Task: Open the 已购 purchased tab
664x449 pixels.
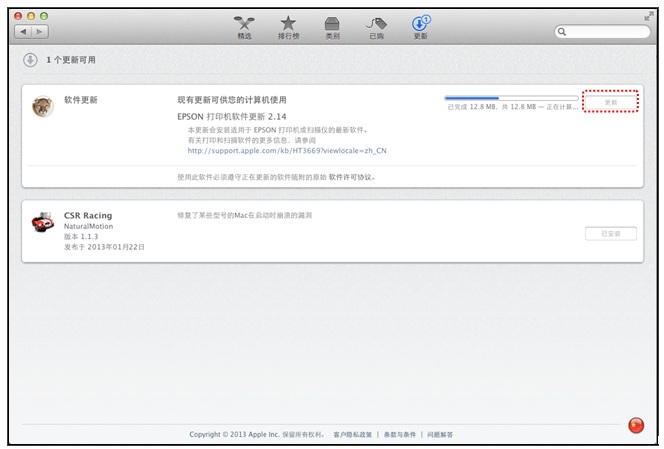Action: pos(376,28)
